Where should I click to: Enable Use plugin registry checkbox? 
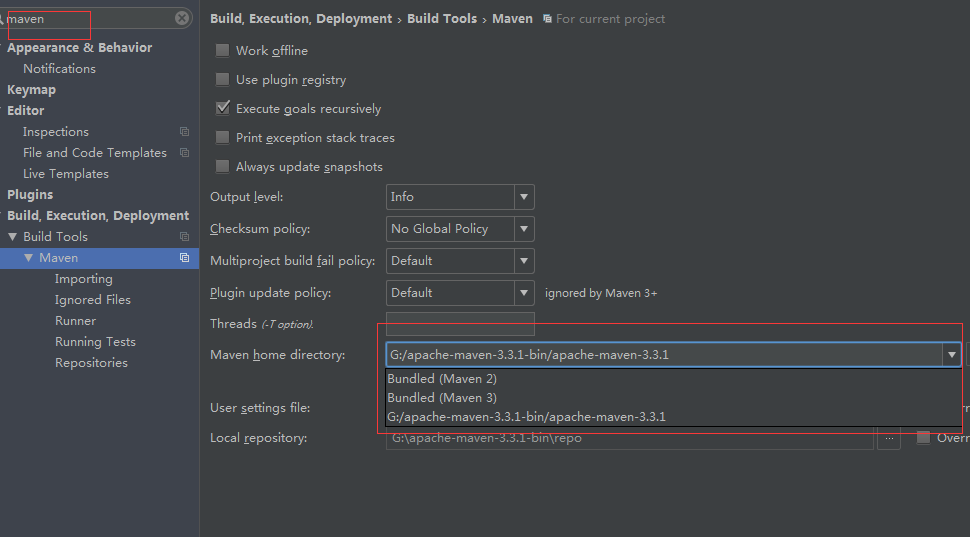[222, 80]
